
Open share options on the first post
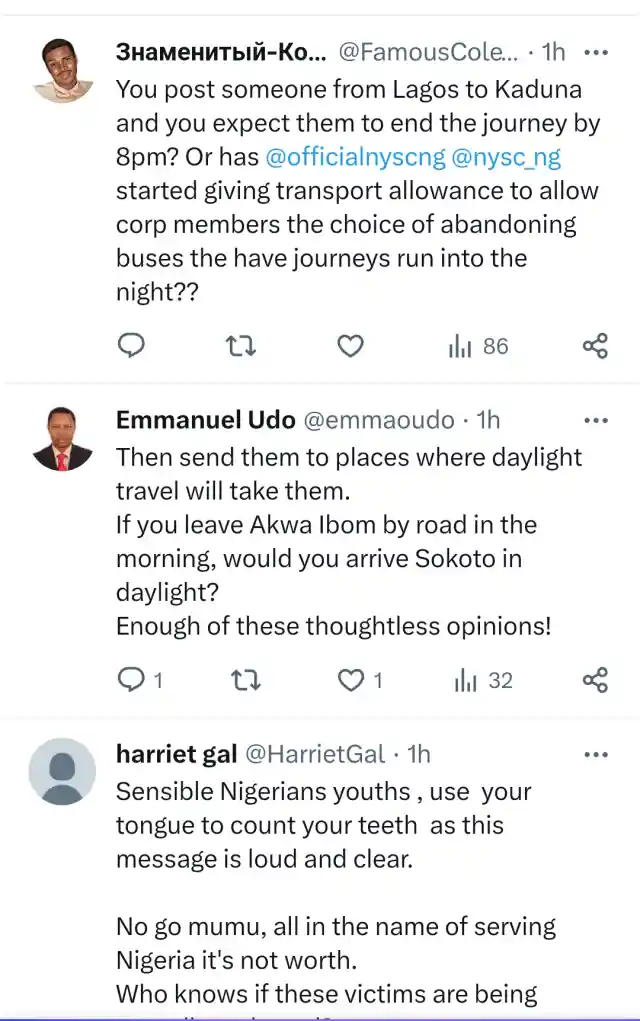tap(596, 345)
